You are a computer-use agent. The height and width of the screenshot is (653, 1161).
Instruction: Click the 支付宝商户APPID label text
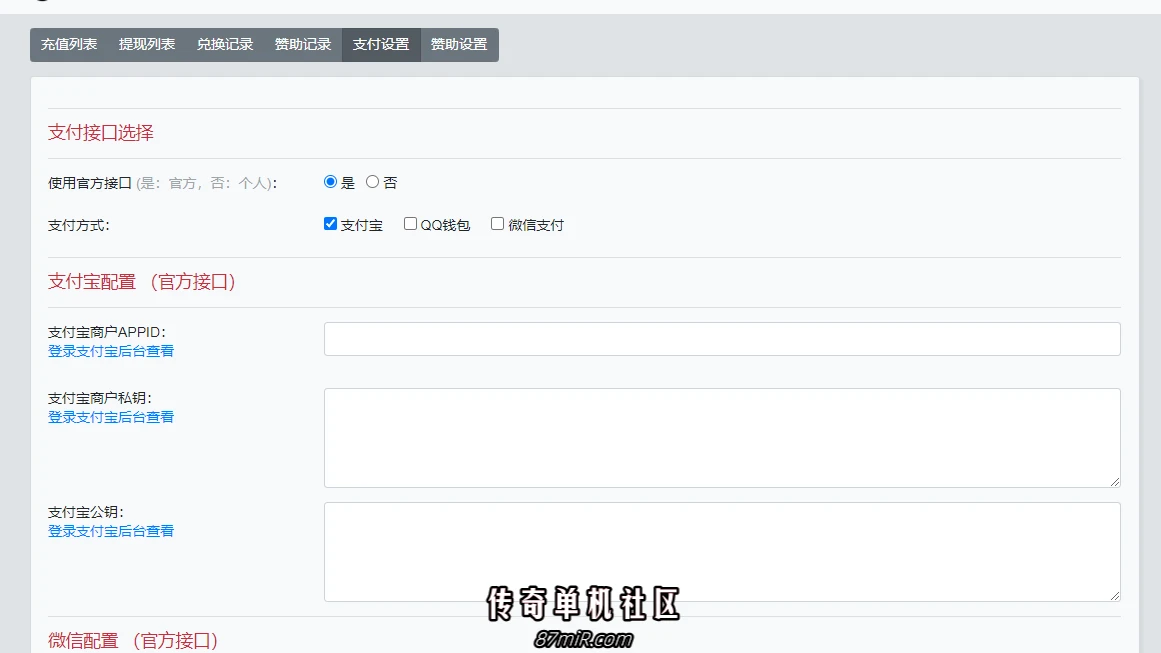(107, 332)
